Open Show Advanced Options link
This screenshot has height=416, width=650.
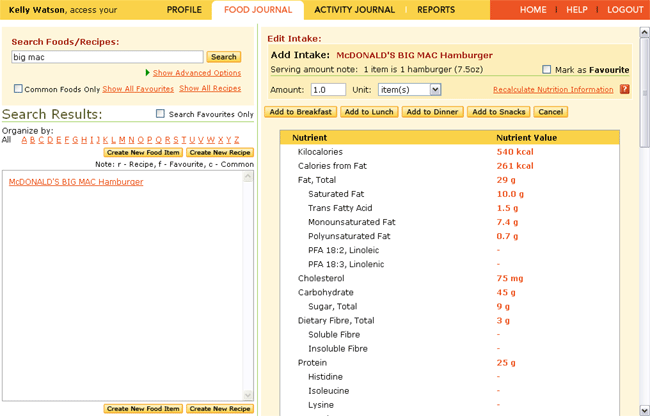197,73
